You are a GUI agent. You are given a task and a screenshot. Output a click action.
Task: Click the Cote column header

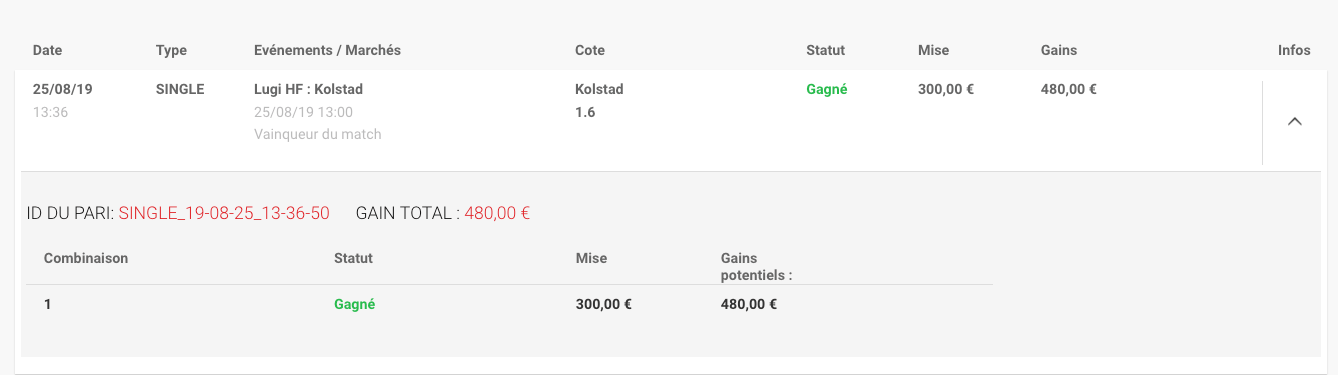[x=590, y=50]
